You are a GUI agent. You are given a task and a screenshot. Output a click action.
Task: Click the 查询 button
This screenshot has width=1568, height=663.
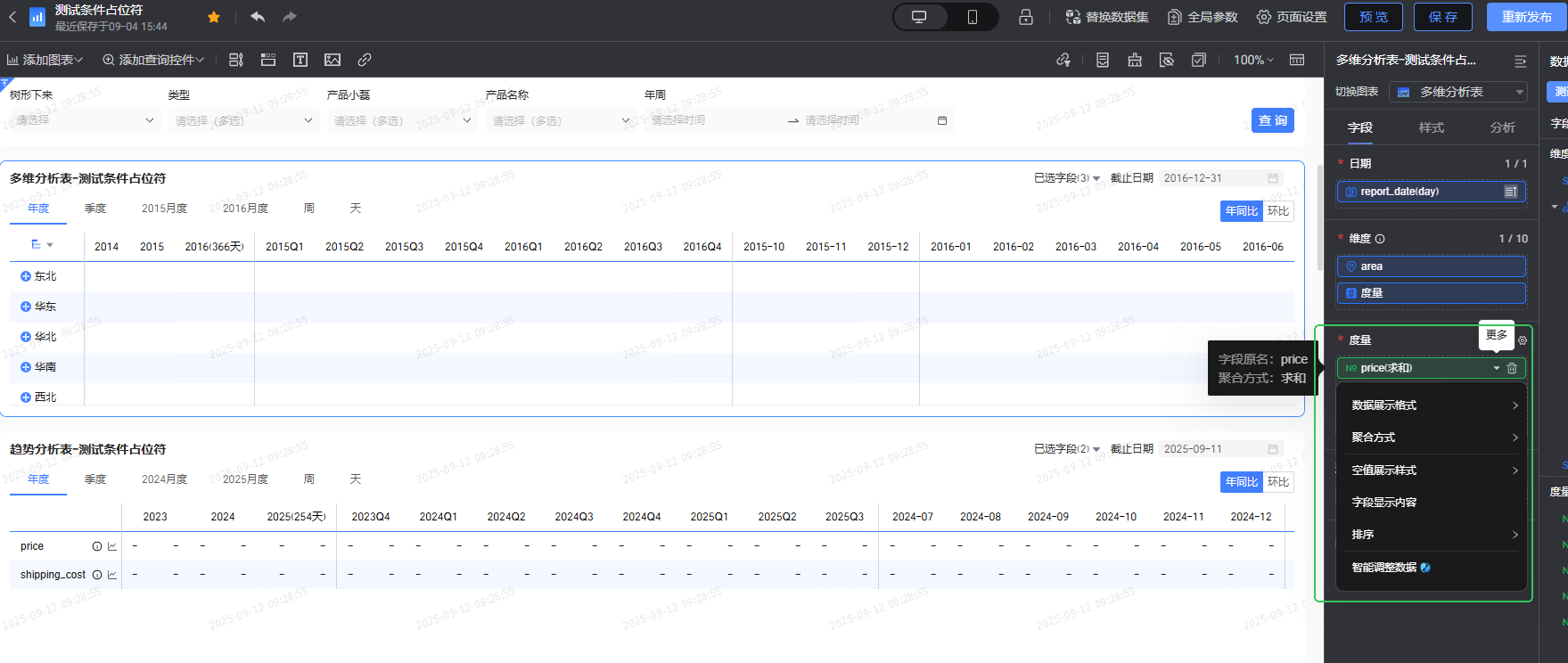1272,120
